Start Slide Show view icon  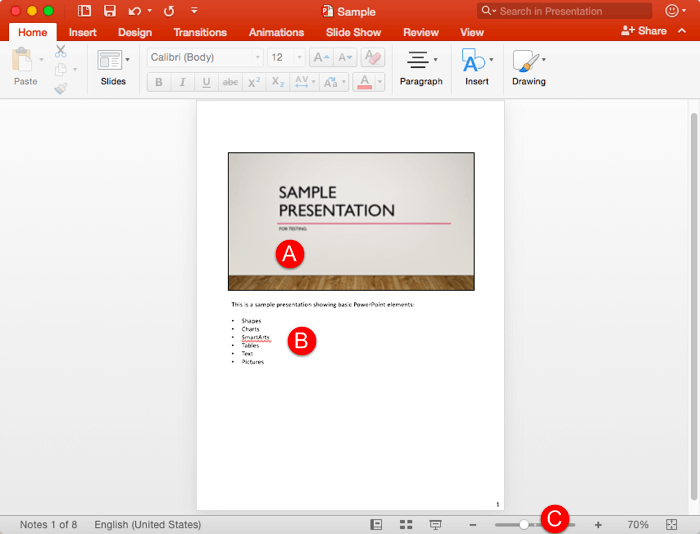[435, 525]
